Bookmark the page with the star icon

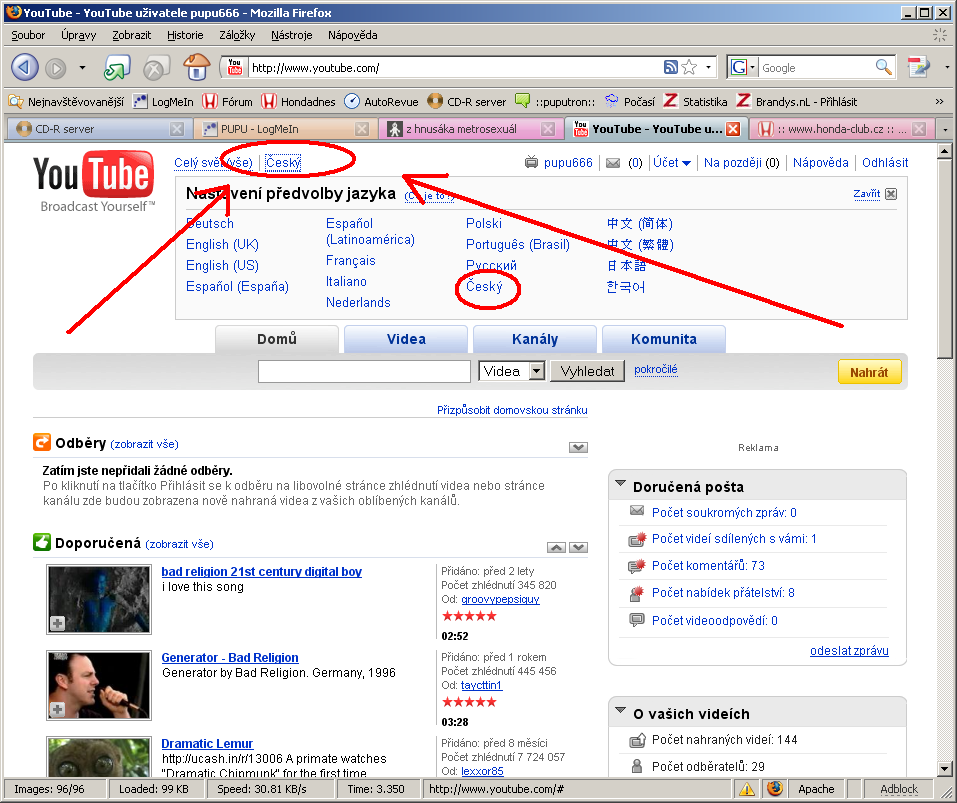click(x=689, y=67)
